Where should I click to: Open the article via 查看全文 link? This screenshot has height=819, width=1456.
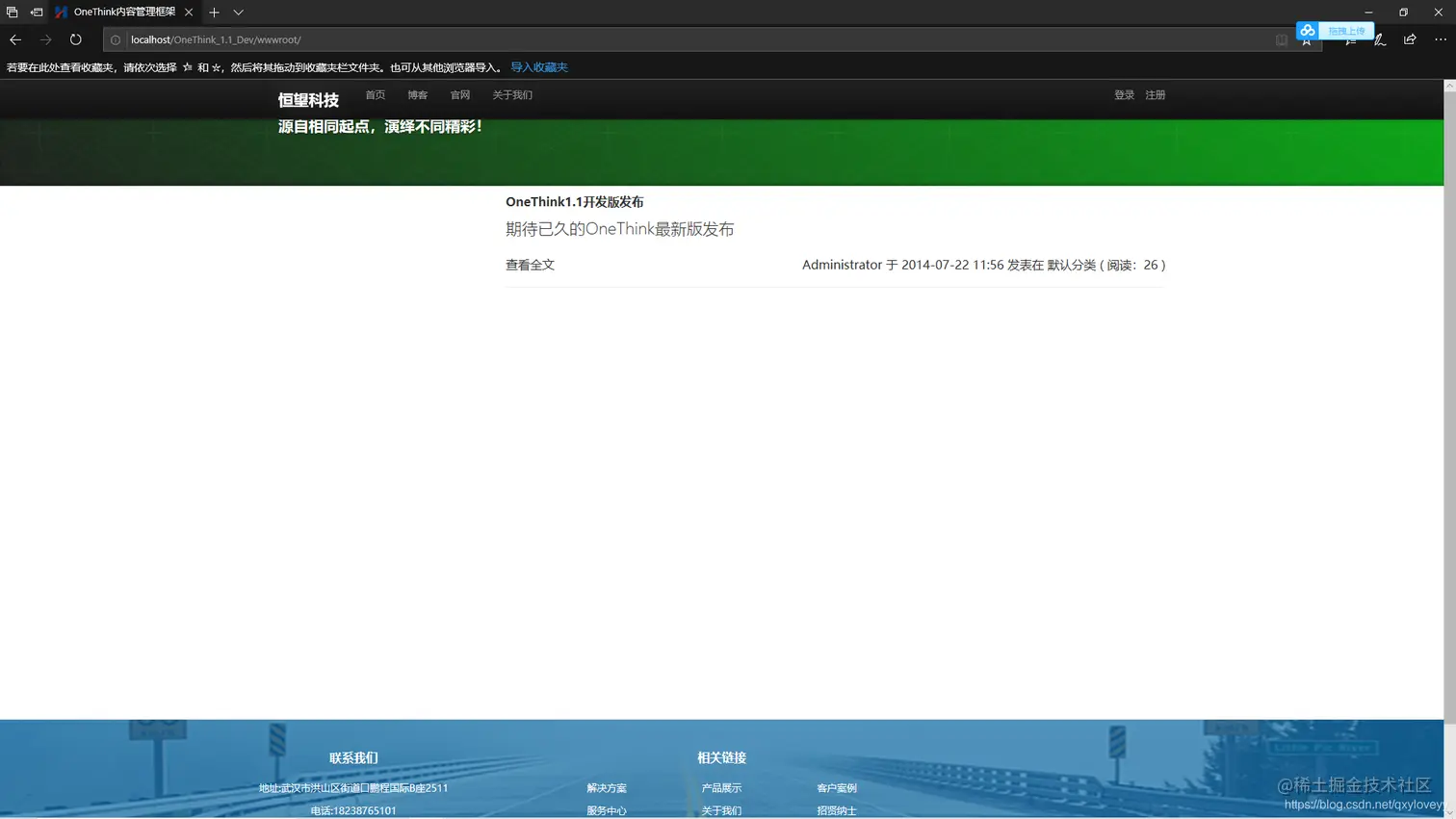[x=530, y=265]
